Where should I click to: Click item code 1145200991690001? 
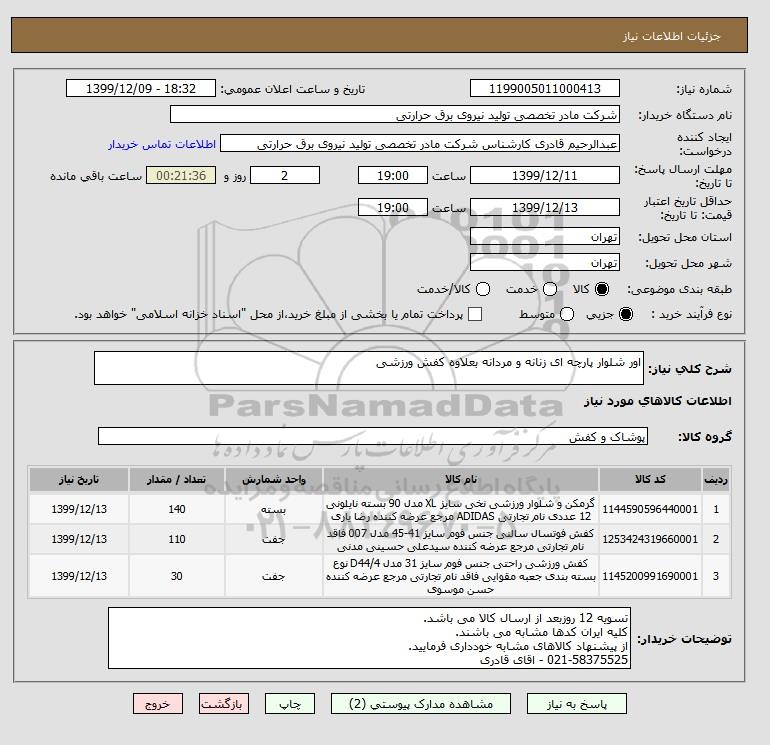(650, 576)
